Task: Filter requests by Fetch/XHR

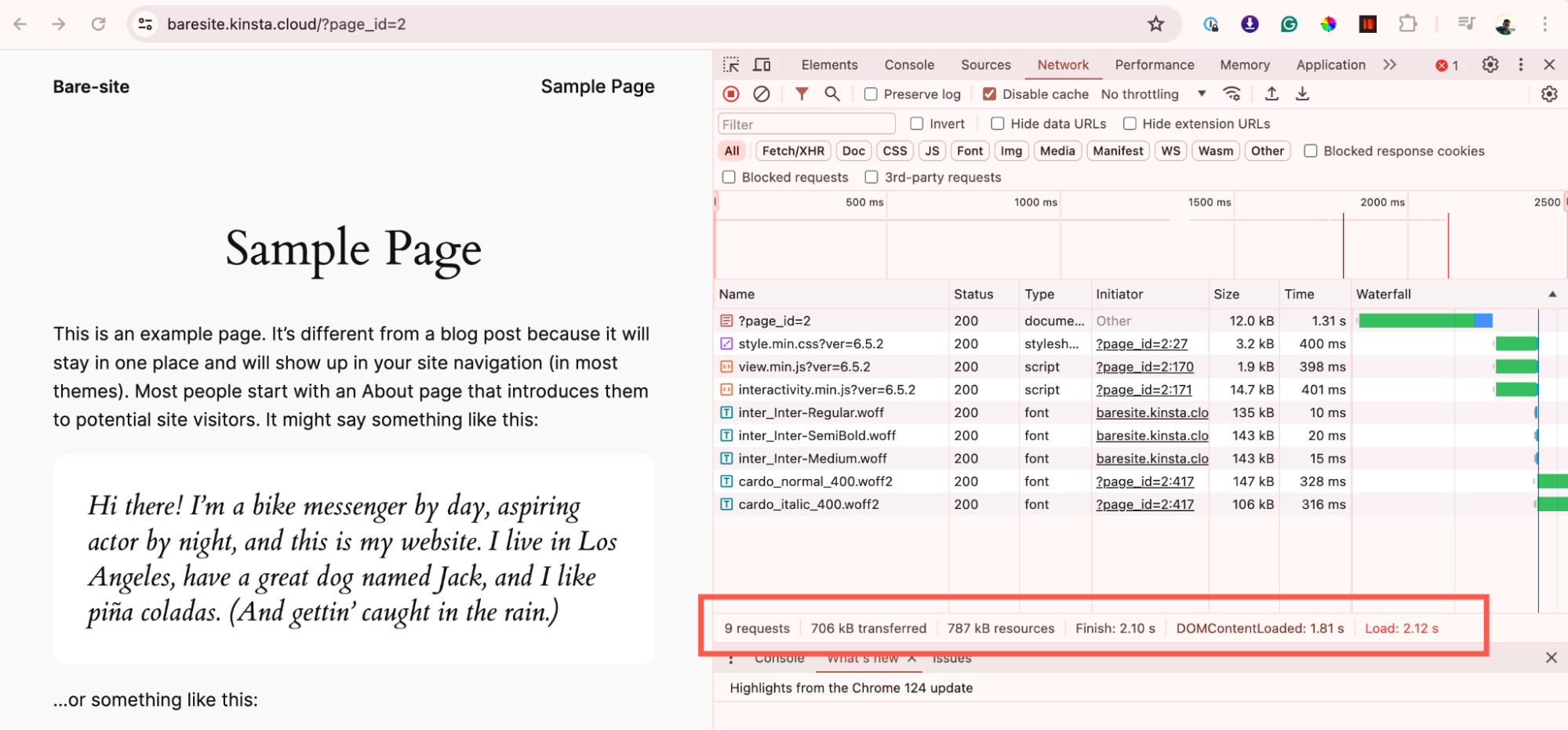Action: (x=793, y=151)
